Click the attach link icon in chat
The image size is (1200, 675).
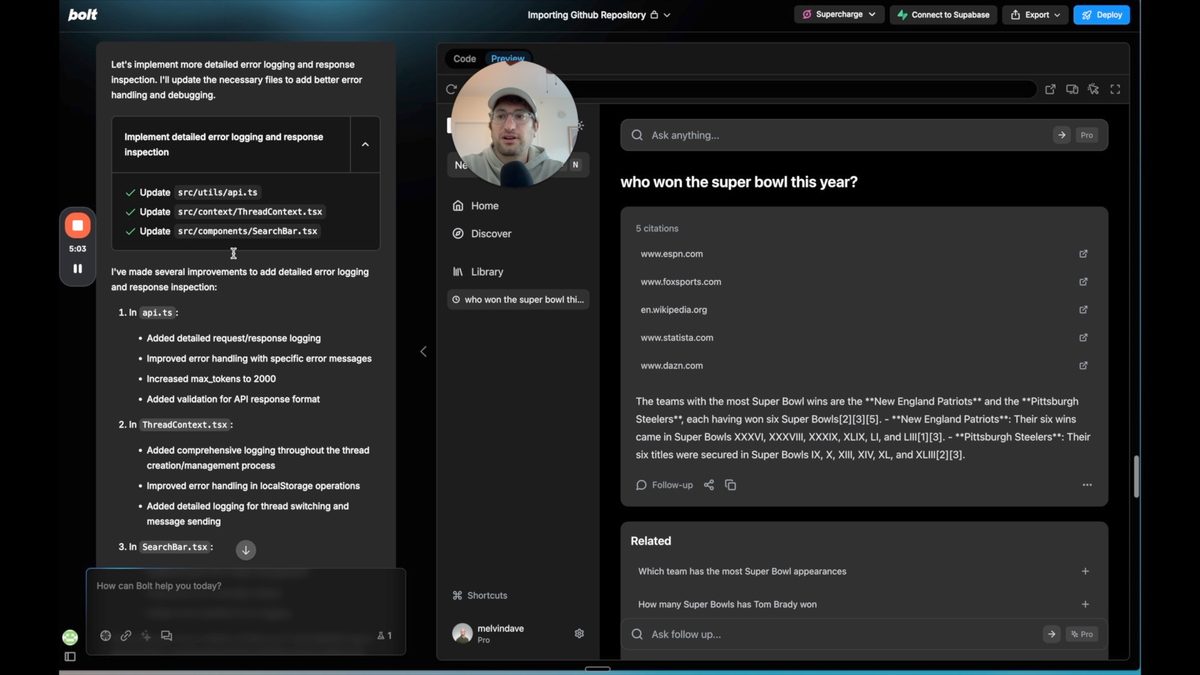coord(126,635)
